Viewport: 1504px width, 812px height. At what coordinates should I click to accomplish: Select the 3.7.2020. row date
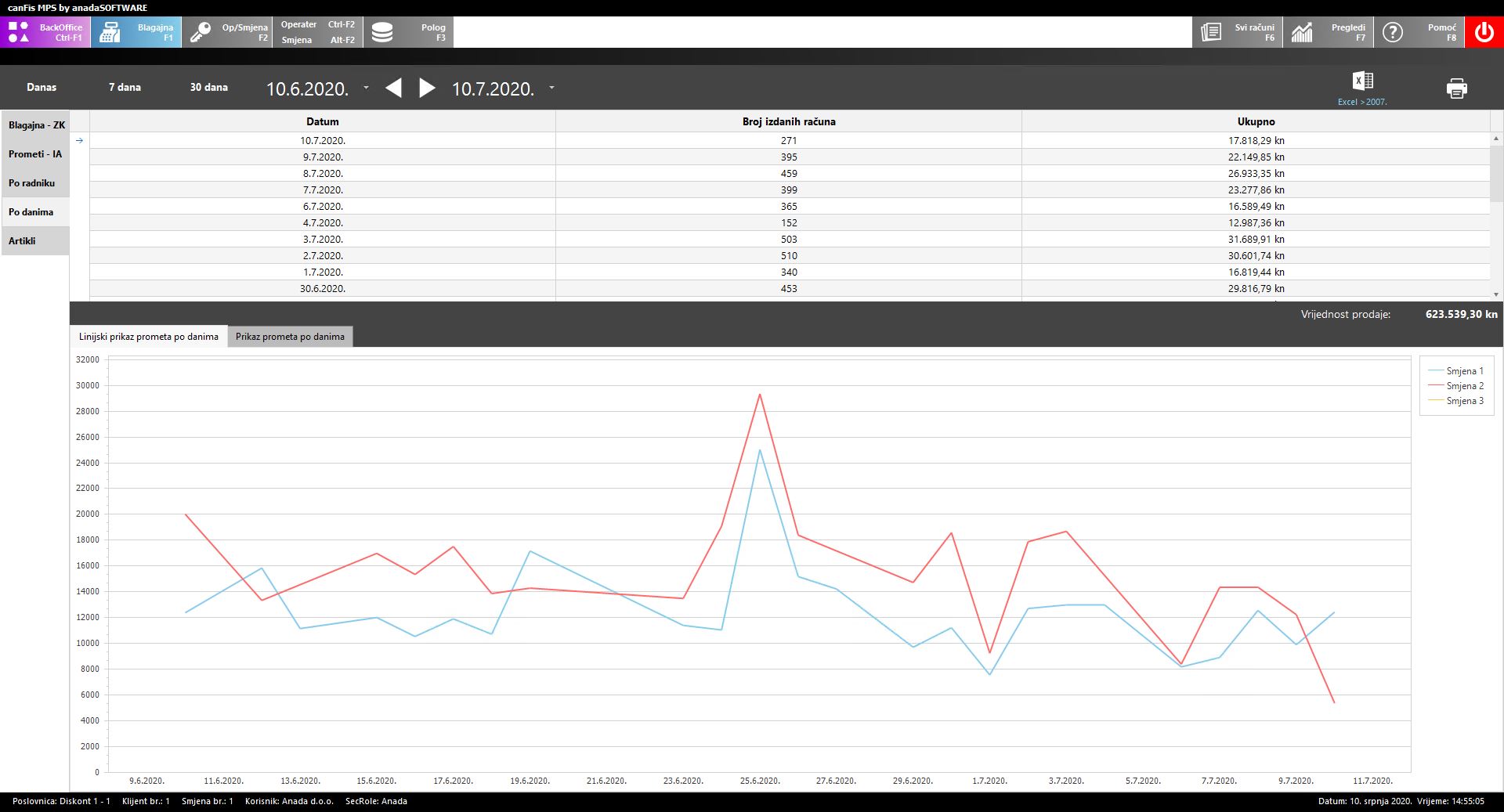(323, 240)
